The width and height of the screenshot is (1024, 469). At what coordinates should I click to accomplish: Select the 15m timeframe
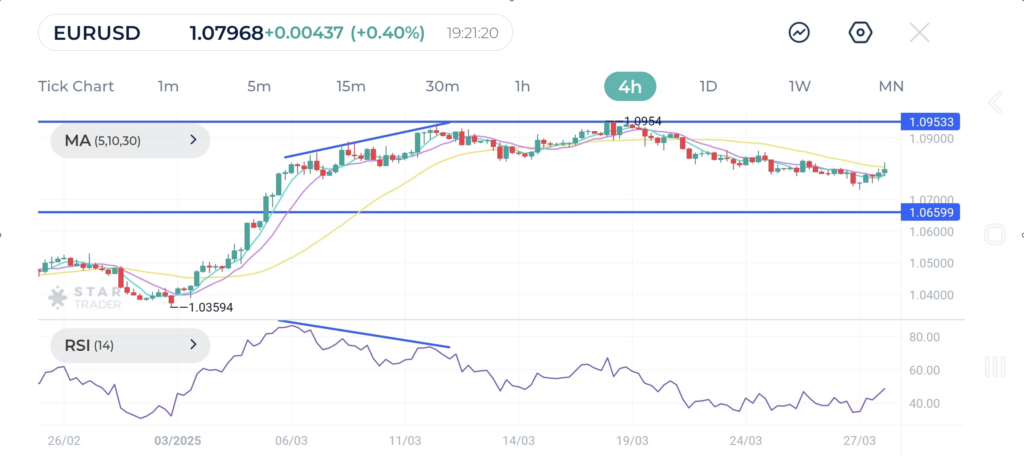tap(350, 86)
